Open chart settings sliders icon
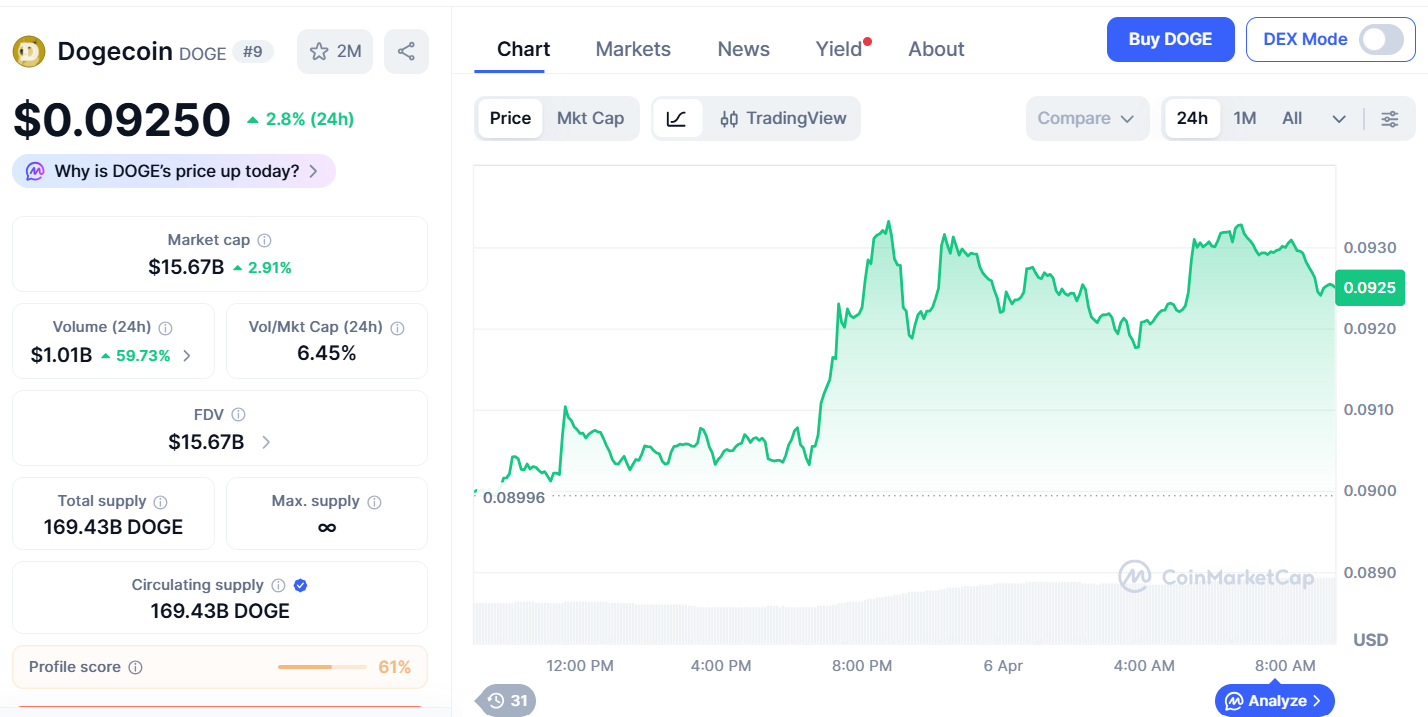 (x=1390, y=119)
